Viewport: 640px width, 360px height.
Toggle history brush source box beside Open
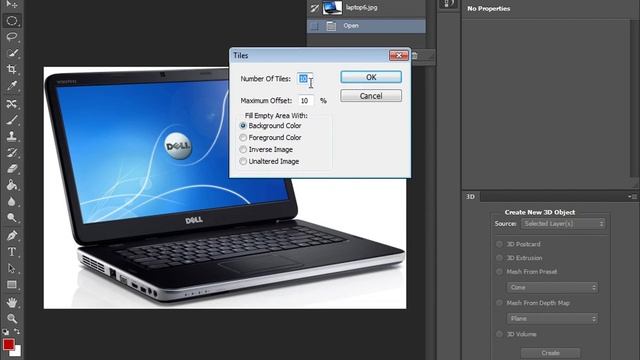tap(314, 26)
